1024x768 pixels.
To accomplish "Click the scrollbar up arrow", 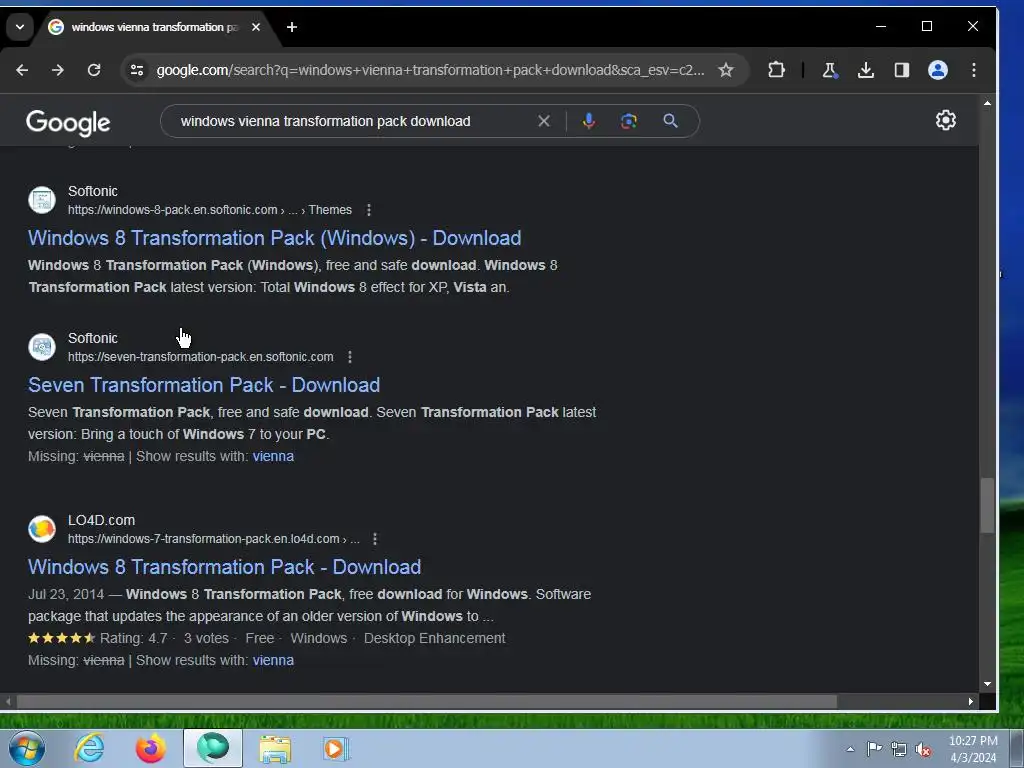I will click(987, 103).
